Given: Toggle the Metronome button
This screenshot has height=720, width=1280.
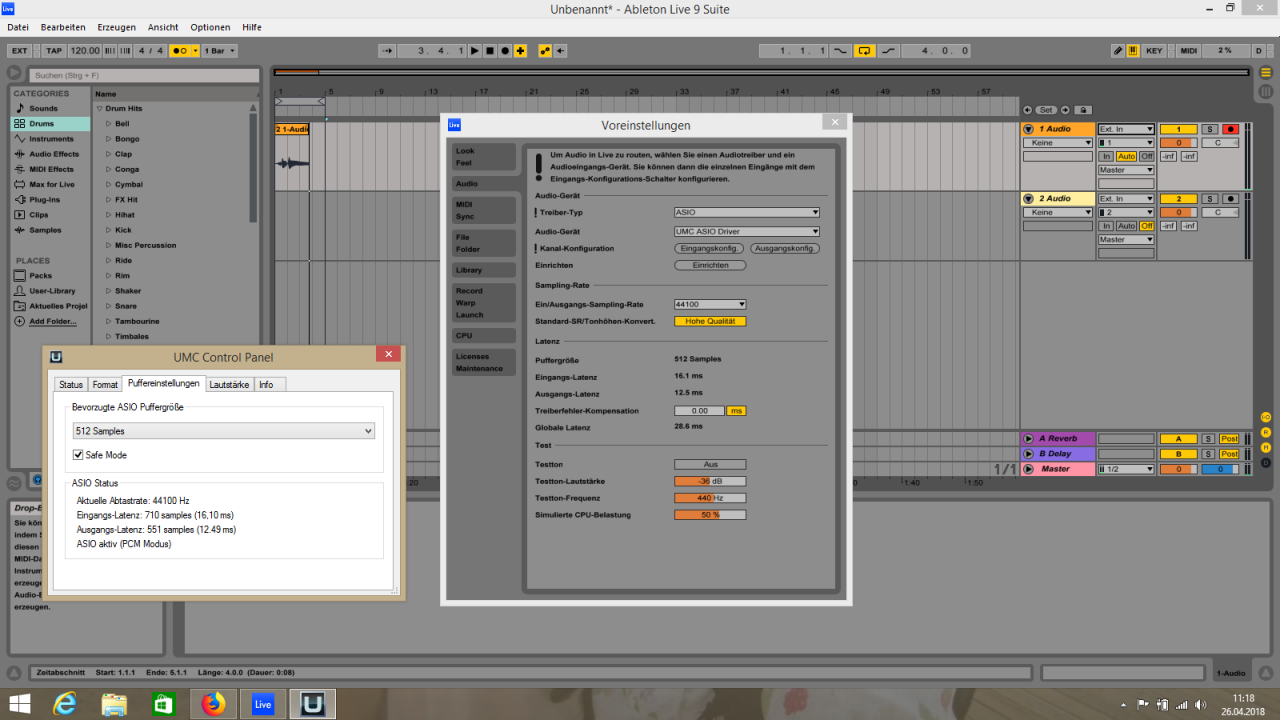Looking at the screenshot, I should 184,50.
